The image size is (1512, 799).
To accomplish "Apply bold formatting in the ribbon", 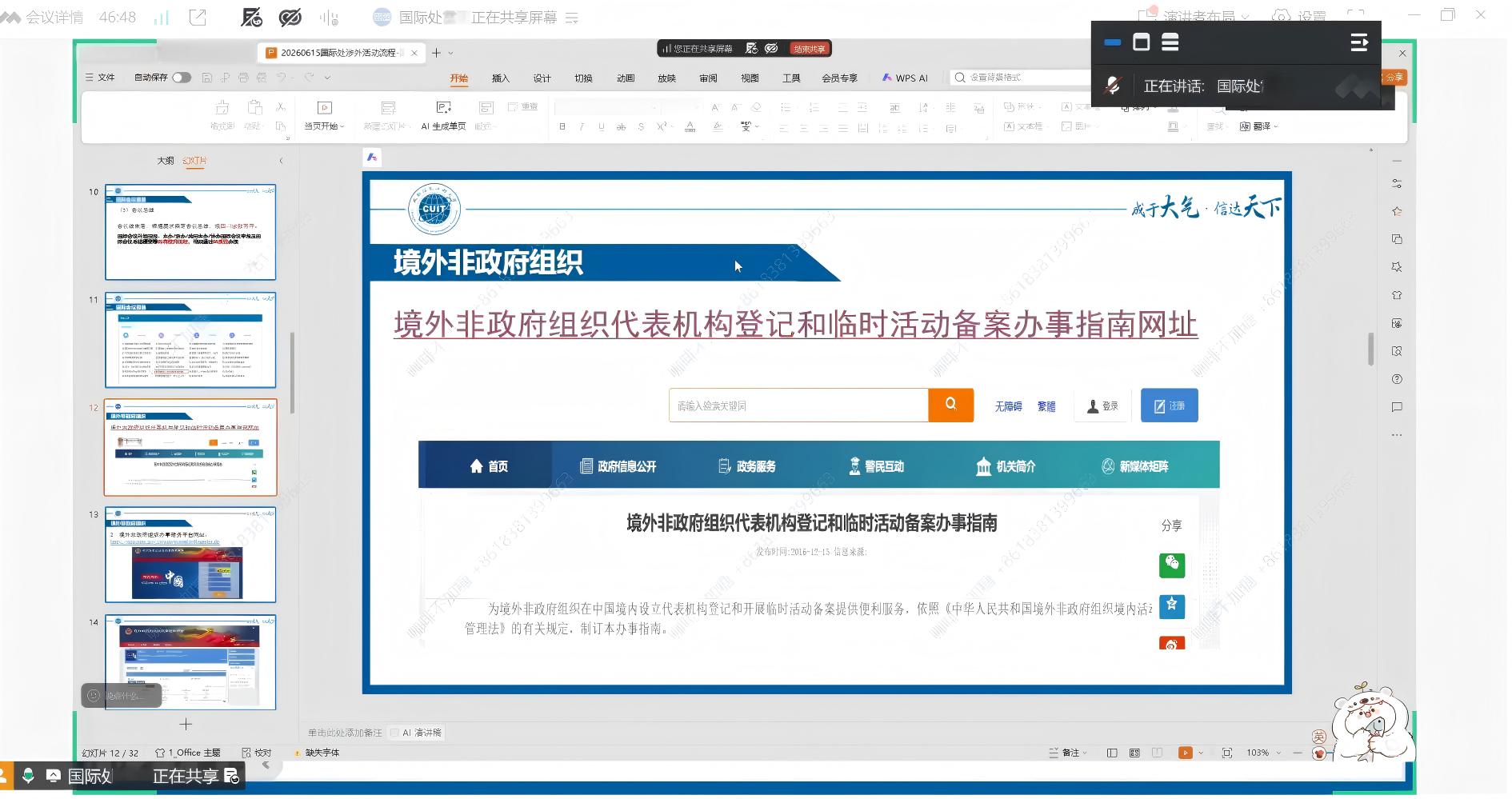I will 562,127.
